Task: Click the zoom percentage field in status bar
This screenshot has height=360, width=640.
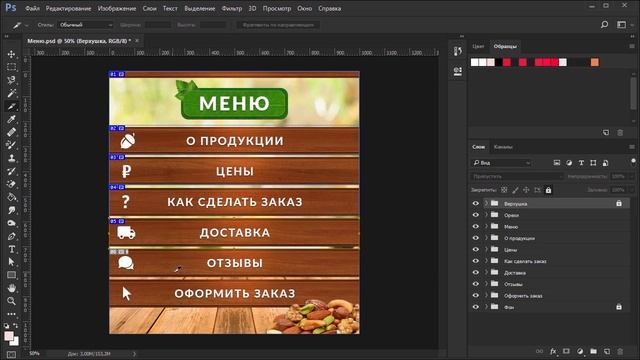Action: [35, 353]
